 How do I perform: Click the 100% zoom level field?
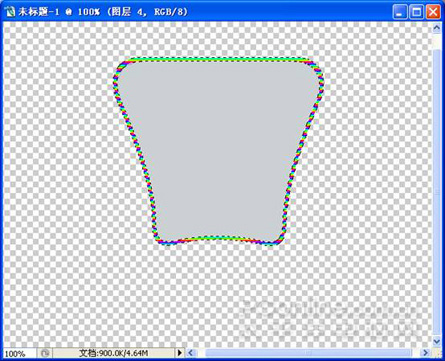coord(19,353)
